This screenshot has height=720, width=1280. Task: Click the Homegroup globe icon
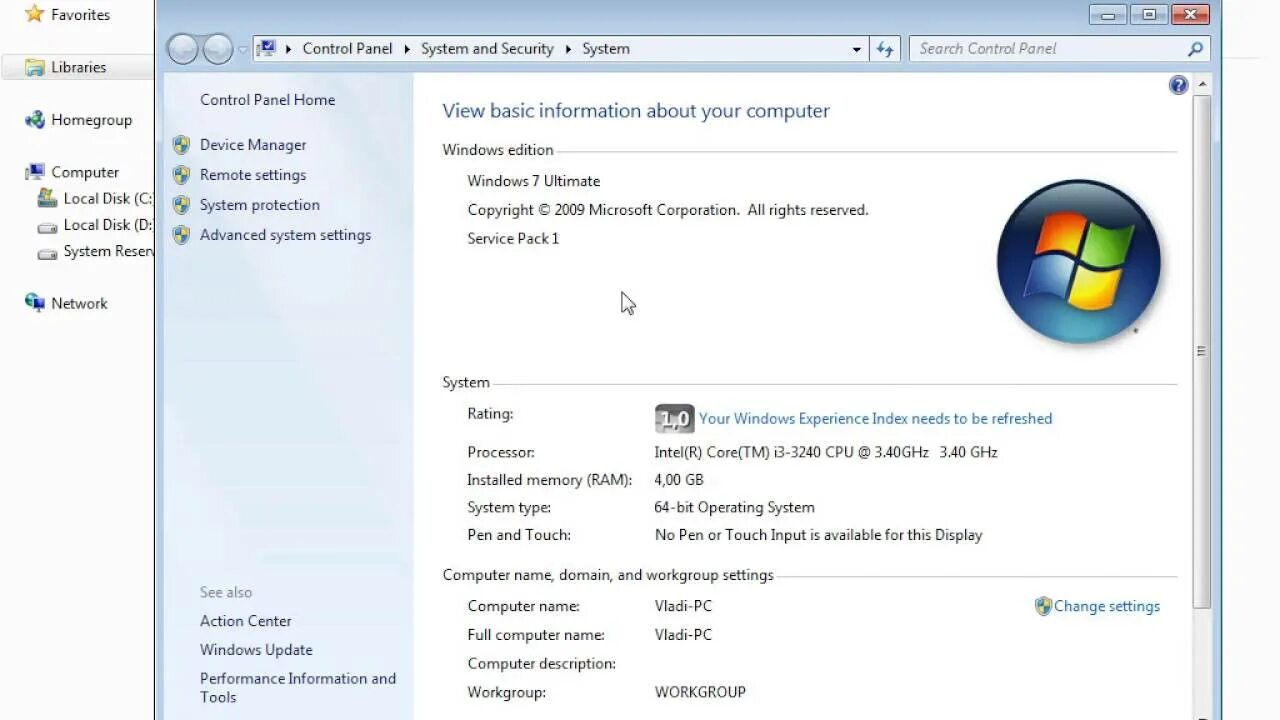pos(35,120)
